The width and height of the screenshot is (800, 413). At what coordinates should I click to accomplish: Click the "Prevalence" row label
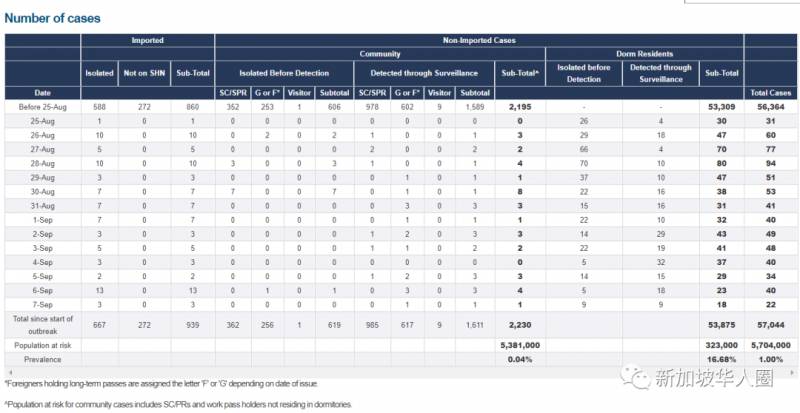[42, 358]
